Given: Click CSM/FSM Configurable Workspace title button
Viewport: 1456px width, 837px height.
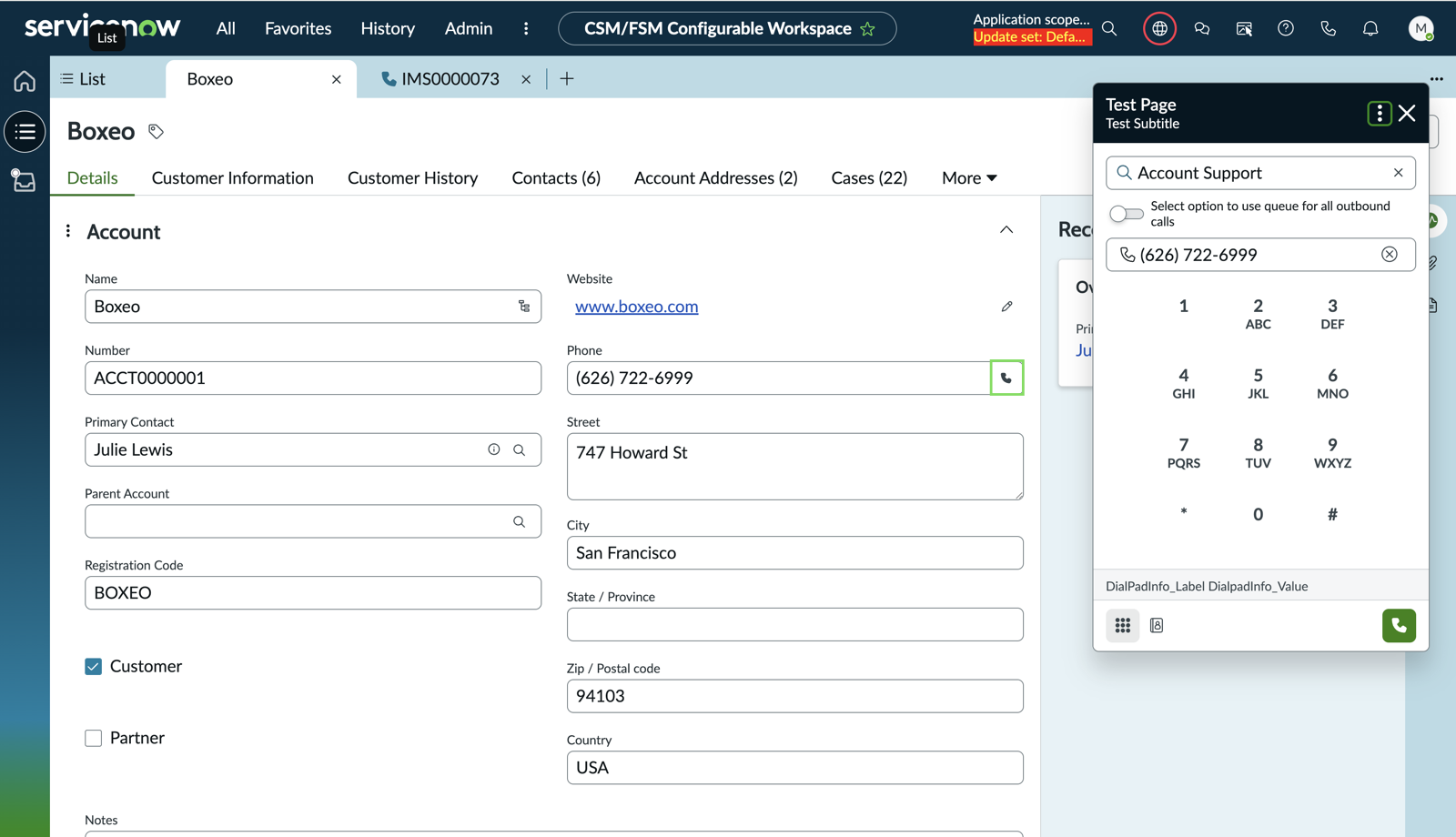Looking at the screenshot, I should (727, 29).
